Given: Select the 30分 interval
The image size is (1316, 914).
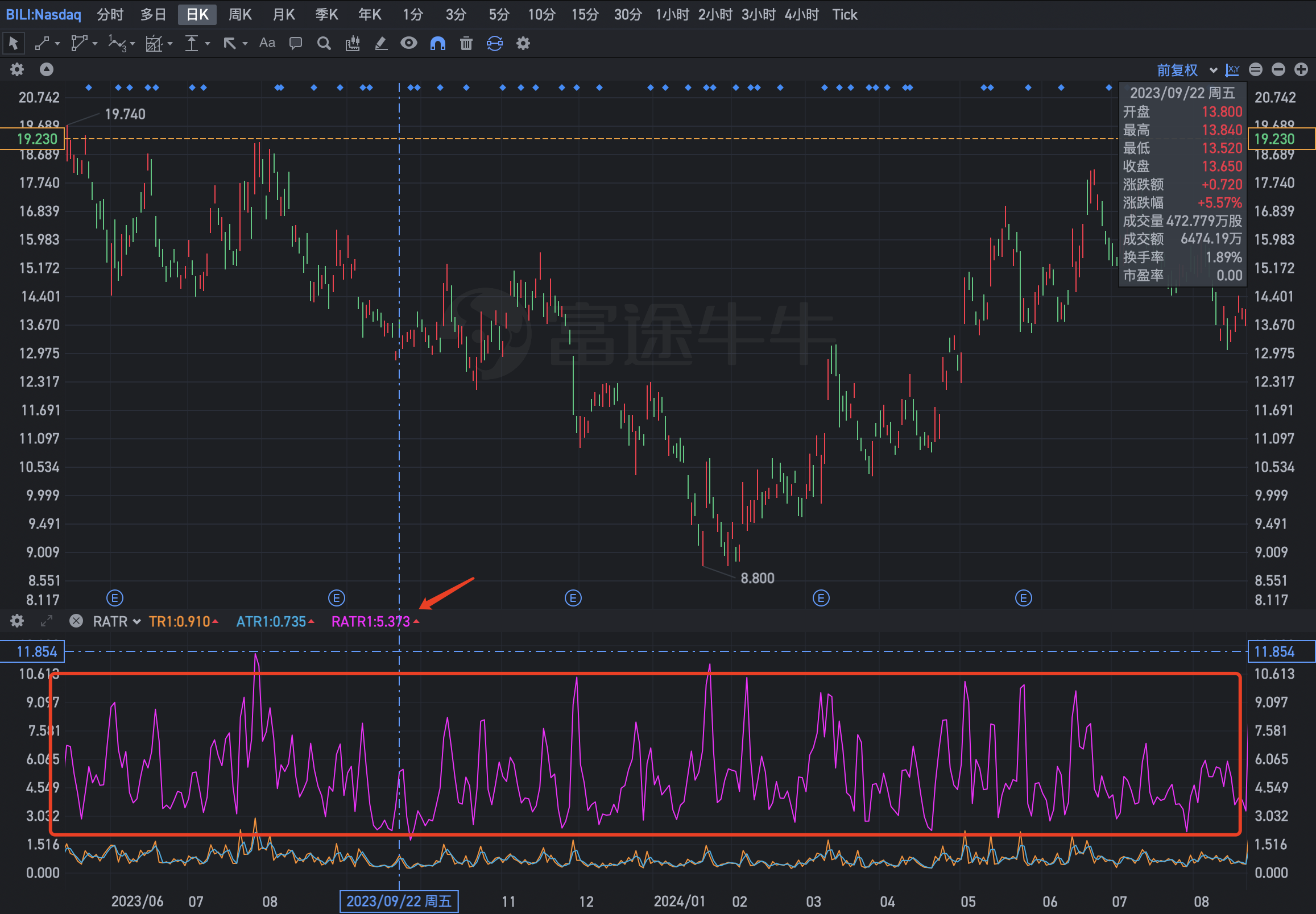Looking at the screenshot, I should click(627, 14).
